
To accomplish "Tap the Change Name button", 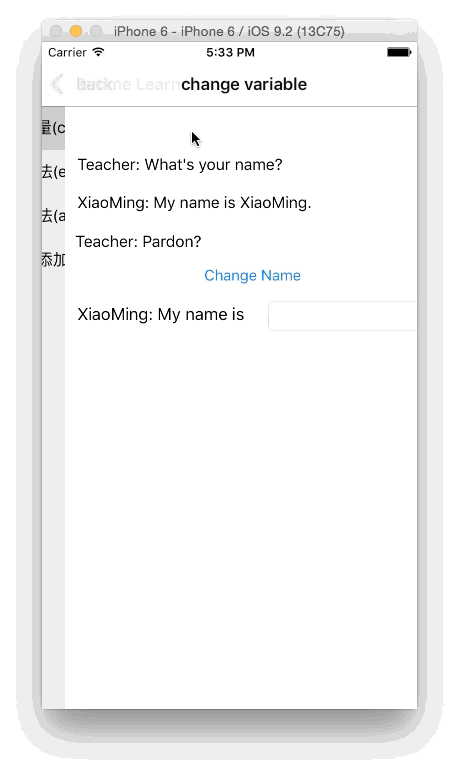I will (252, 276).
